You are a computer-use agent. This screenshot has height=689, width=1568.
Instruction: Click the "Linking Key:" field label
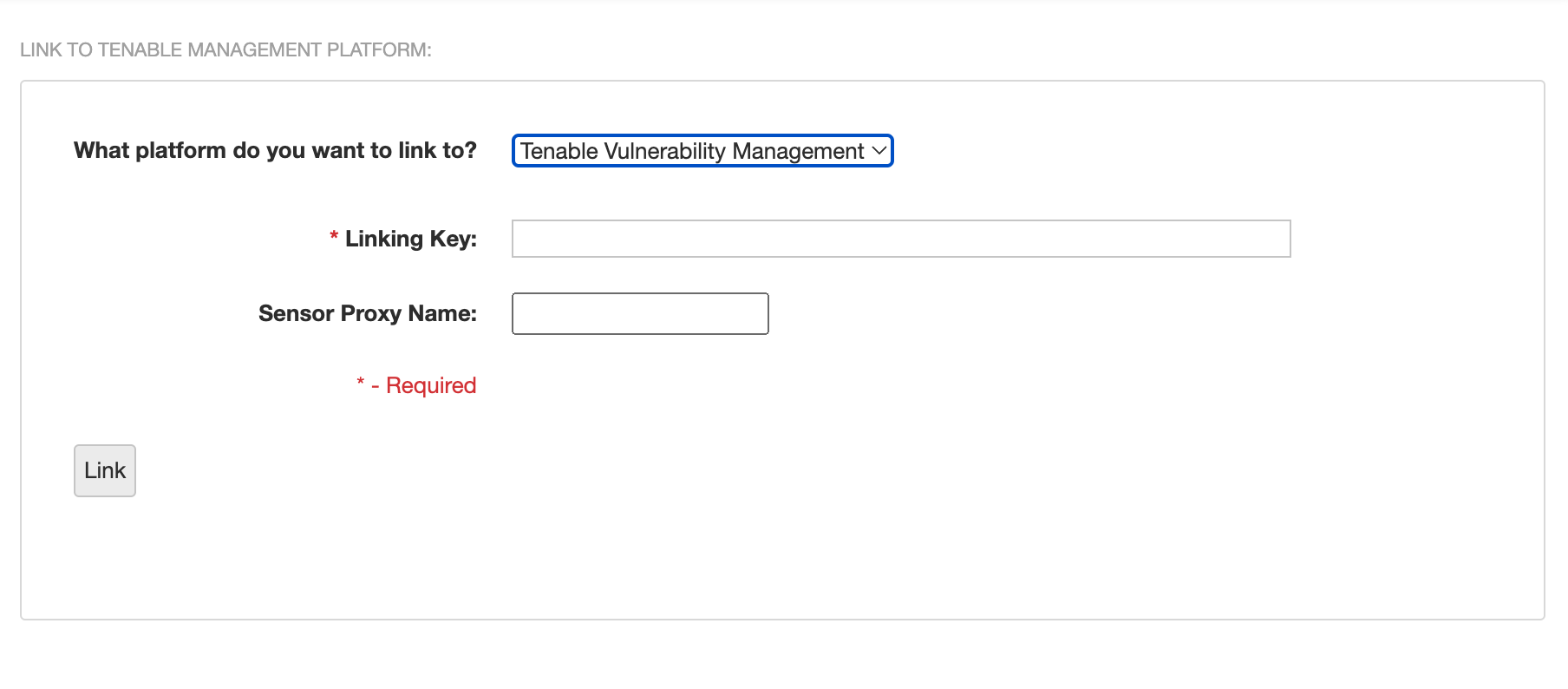pos(410,239)
